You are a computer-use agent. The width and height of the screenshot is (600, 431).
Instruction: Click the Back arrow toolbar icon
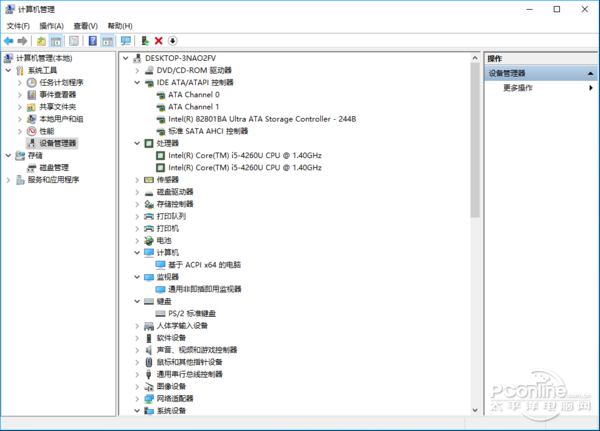(x=8, y=41)
